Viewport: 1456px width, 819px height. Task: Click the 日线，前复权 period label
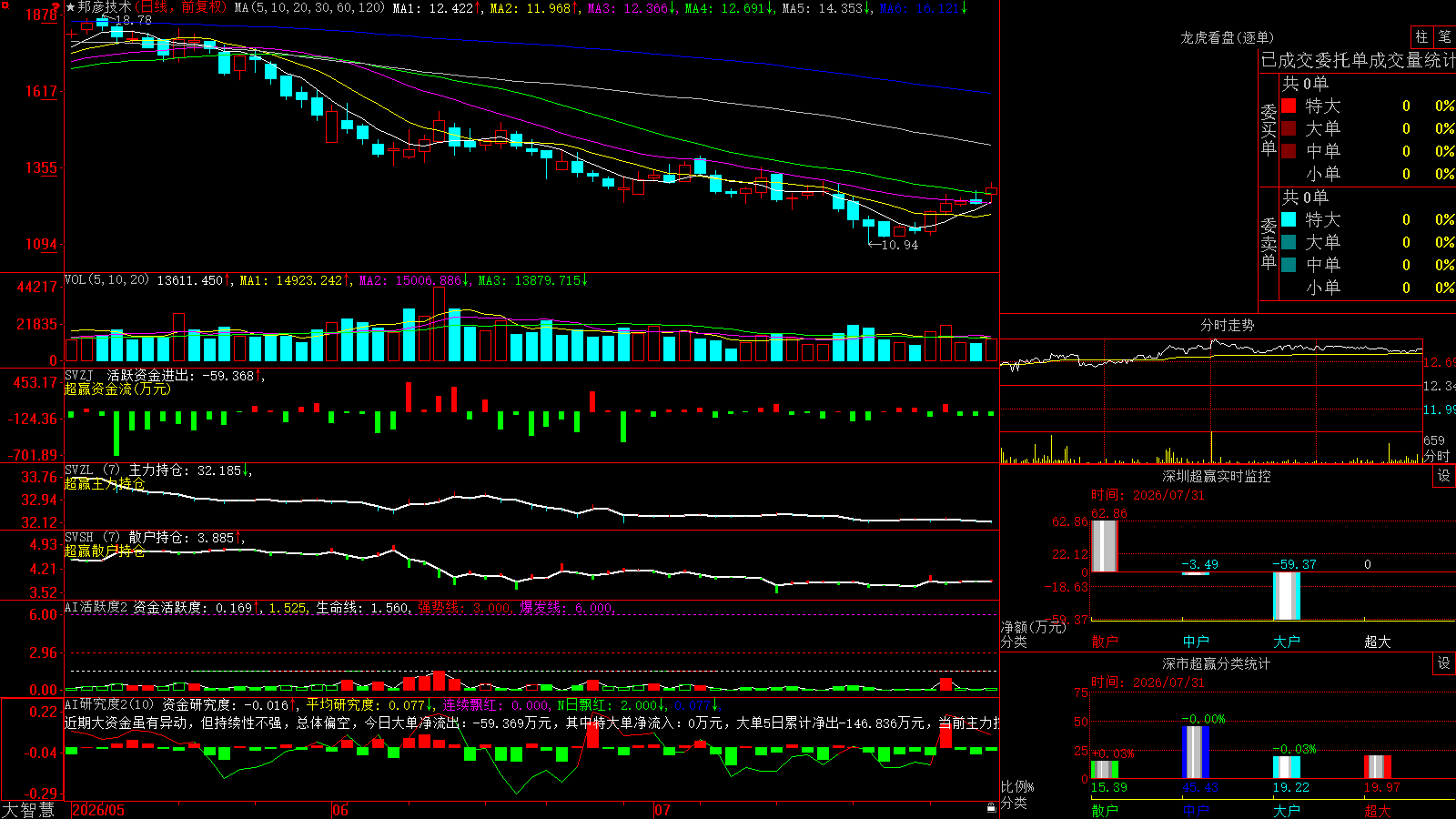(180, 7)
